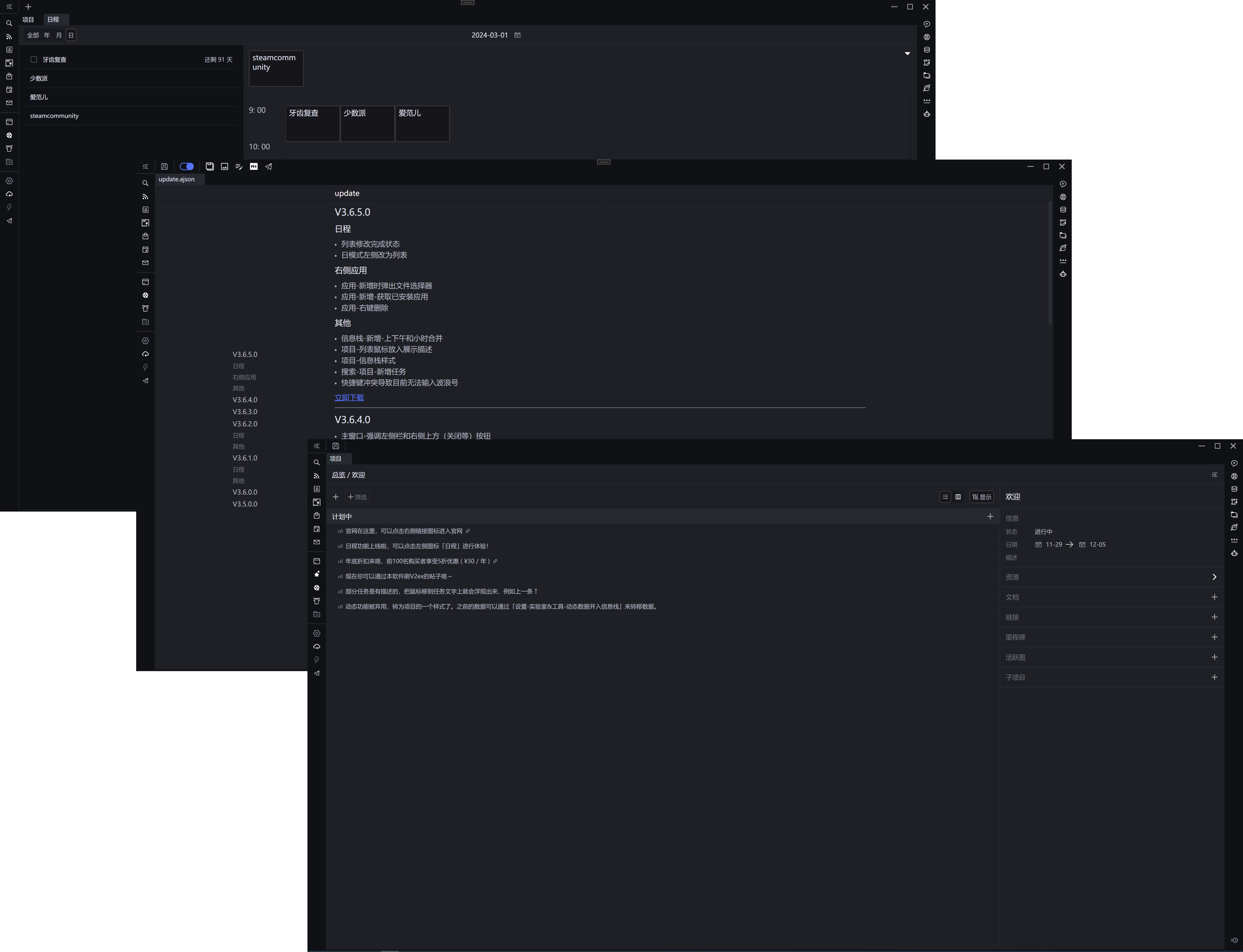Open the 显示 display options dropdown
1243x952 pixels.
pyautogui.click(x=981, y=497)
